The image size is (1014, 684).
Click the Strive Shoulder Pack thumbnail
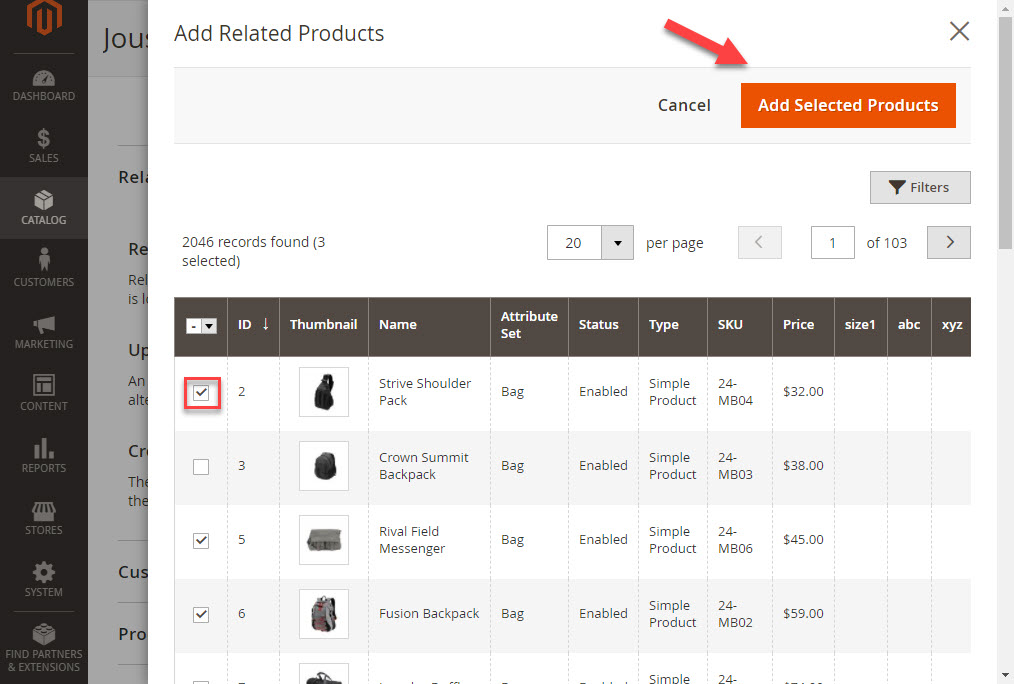(x=324, y=392)
